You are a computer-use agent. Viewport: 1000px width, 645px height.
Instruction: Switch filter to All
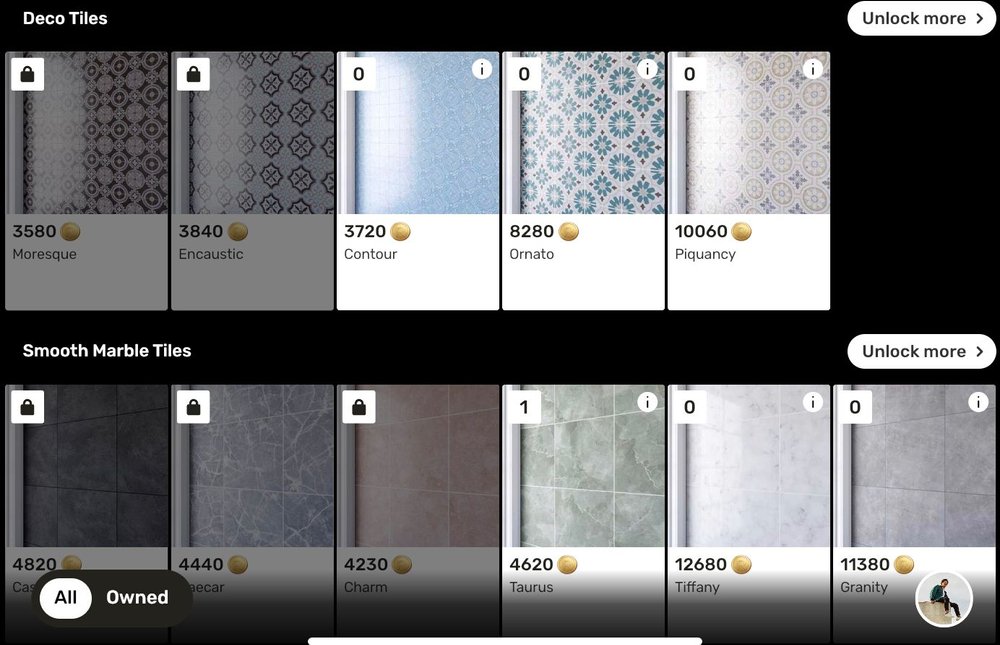click(66, 598)
